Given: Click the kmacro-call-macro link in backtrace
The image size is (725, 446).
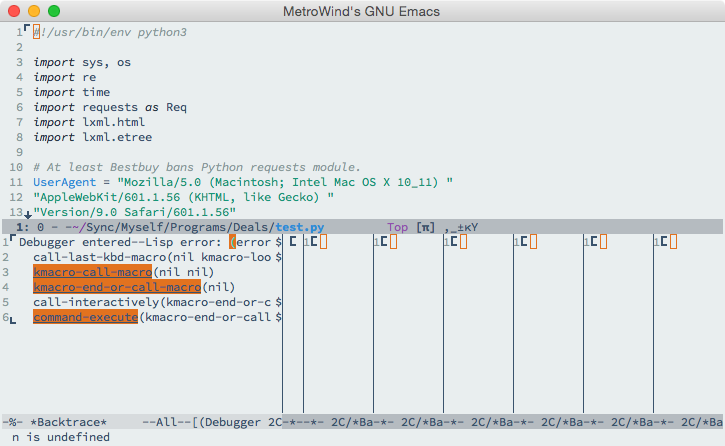Looking at the screenshot, I should click(x=92, y=272).
